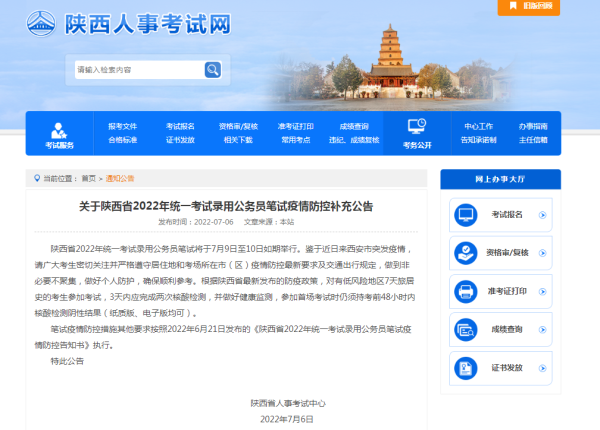Click the 通知公告 breadcrumb link
Viewport: 600px width, 430px height.
pos(120,178)
